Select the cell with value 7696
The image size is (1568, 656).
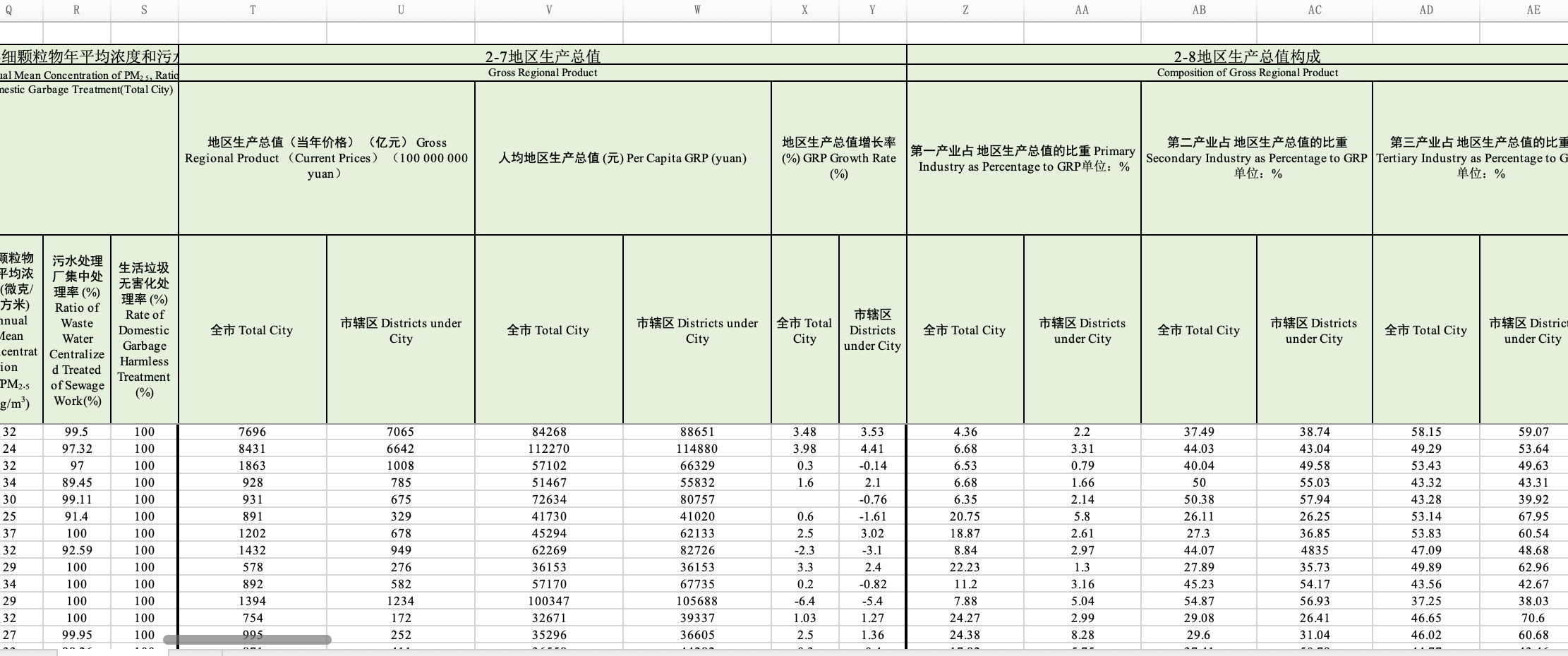pyautogui.click(x=253, y=432)
